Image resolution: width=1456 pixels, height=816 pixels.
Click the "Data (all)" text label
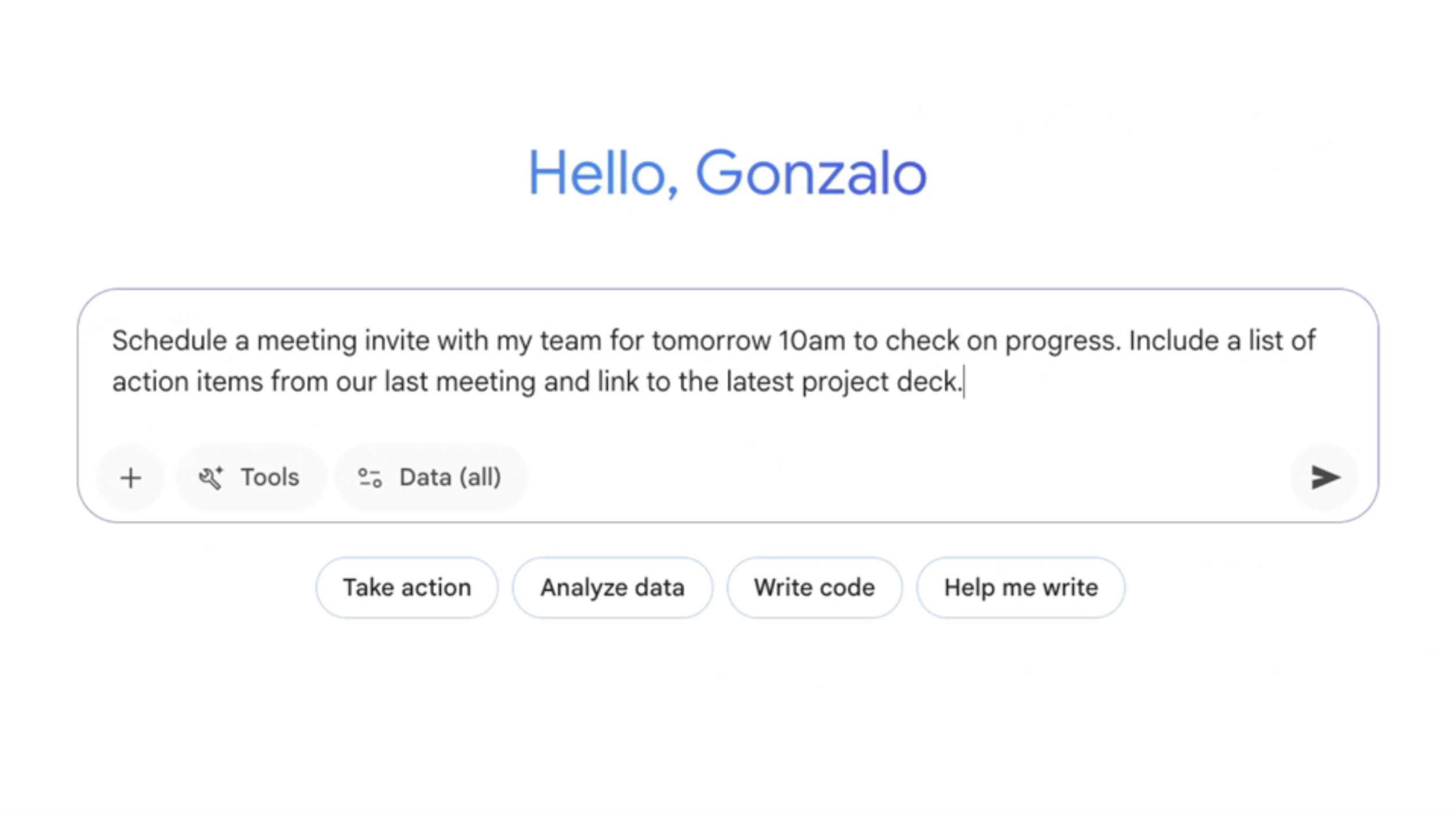(x=450, y=478)
